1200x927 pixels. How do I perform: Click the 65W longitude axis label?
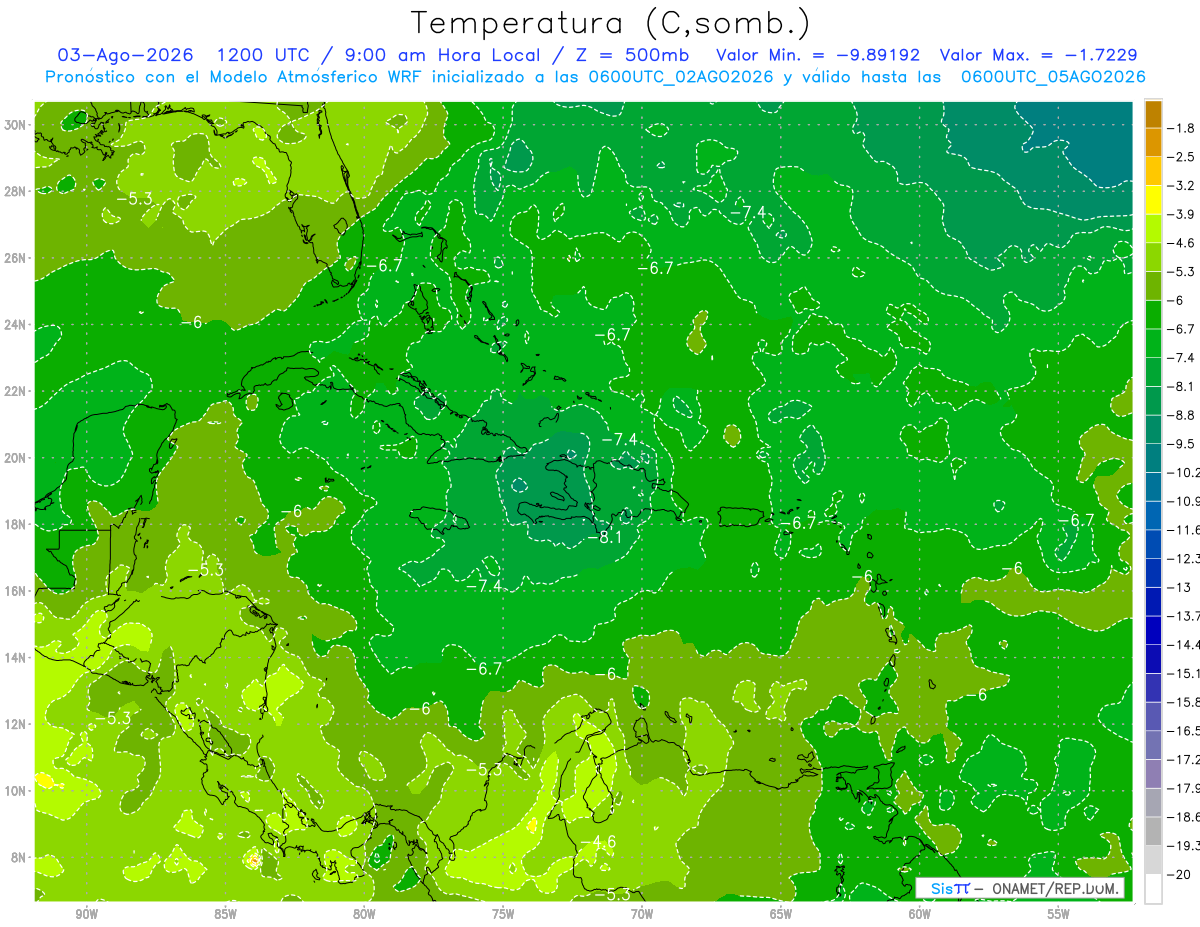[781, 914]
